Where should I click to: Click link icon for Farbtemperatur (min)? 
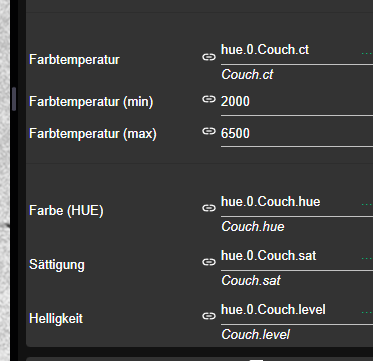point(209,99)
